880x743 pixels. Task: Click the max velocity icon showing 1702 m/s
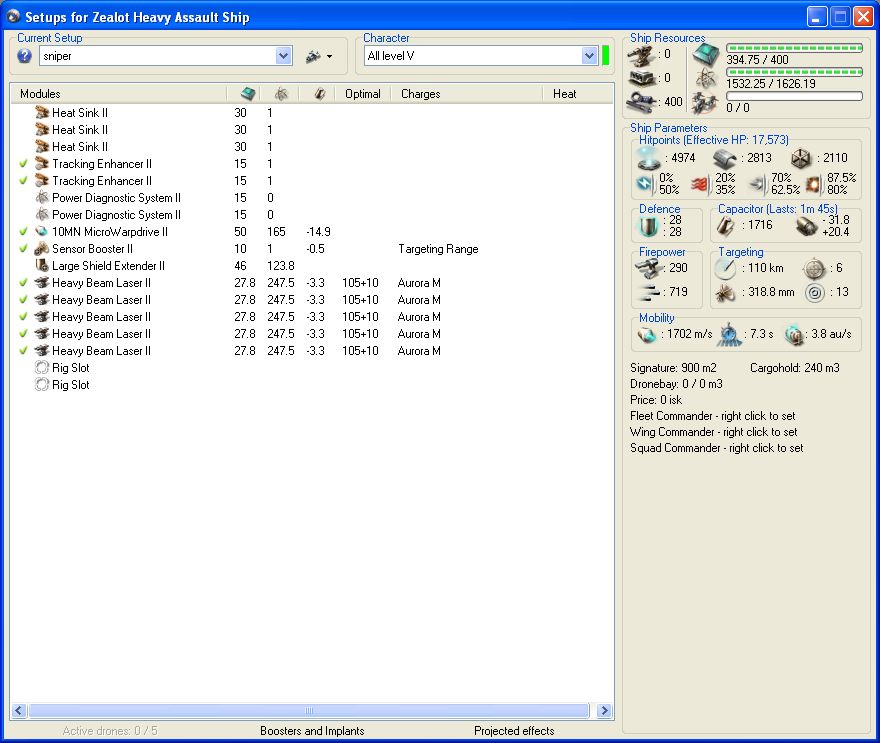click(x=647, y=334)
